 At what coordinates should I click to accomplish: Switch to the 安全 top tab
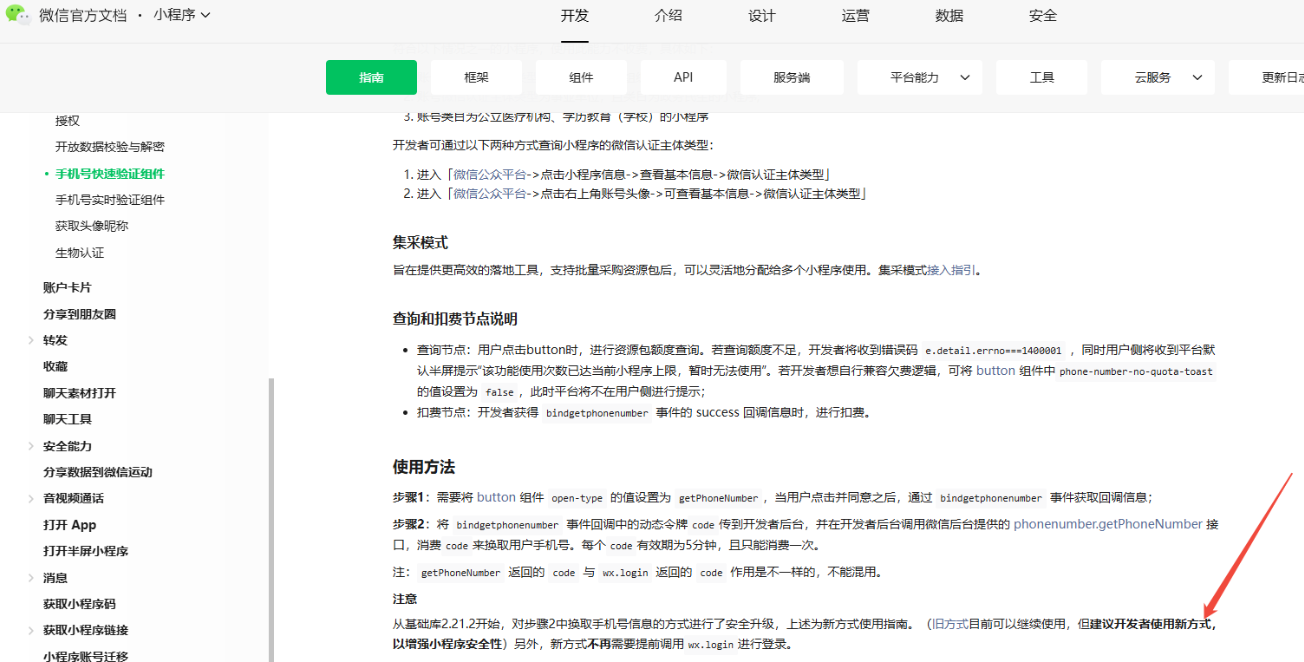point(1043,15)
